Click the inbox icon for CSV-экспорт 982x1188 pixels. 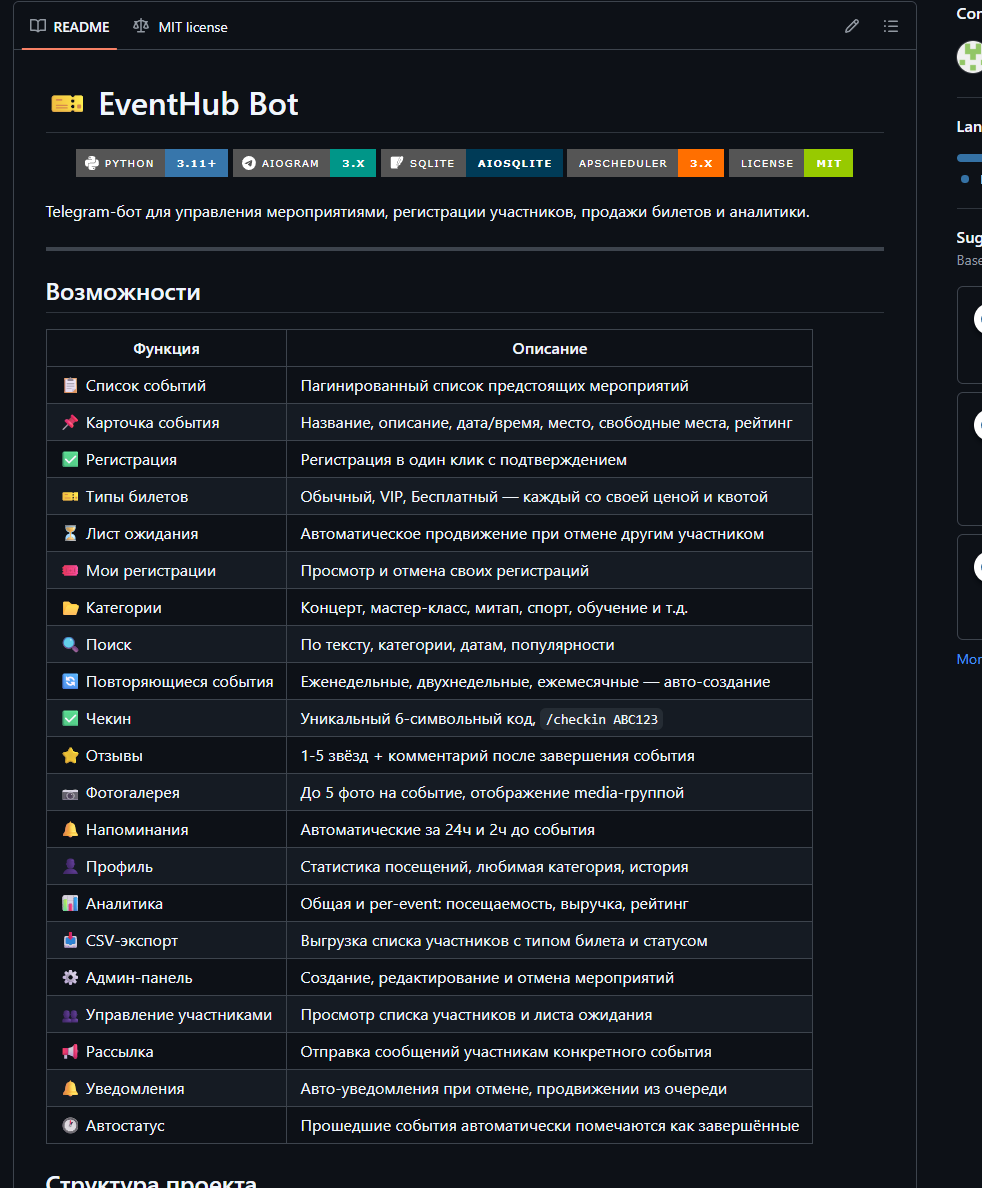[70, 941]
